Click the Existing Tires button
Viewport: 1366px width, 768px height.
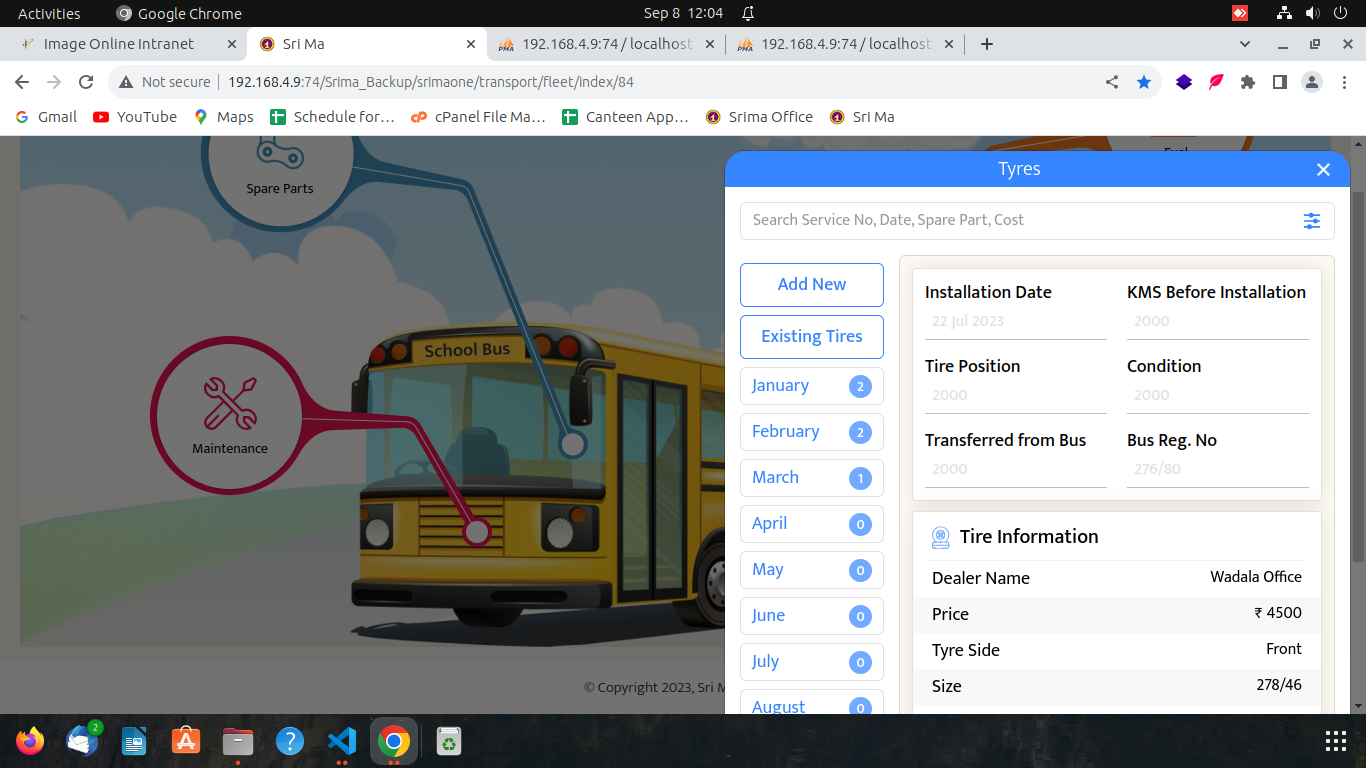pyautogui.click(x=812, y=337)
